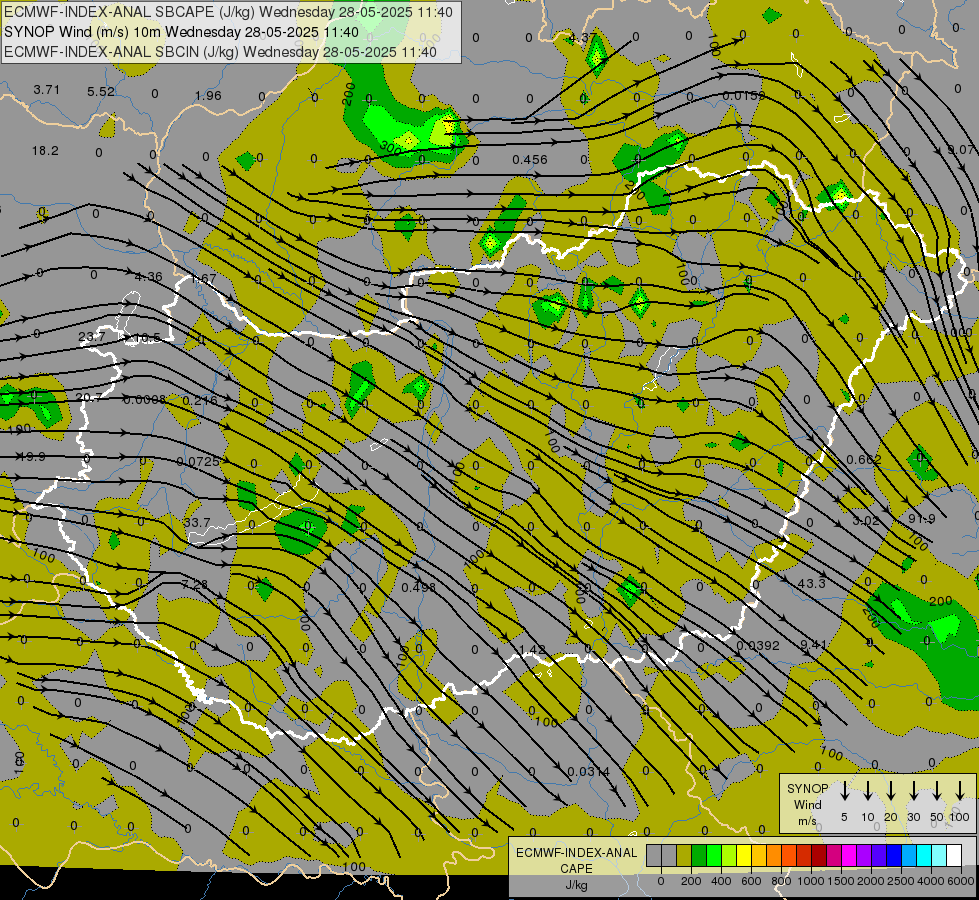This screenshot has width=979, height=900.
Task: Click the map value 91.9
Action: (922, 519)
